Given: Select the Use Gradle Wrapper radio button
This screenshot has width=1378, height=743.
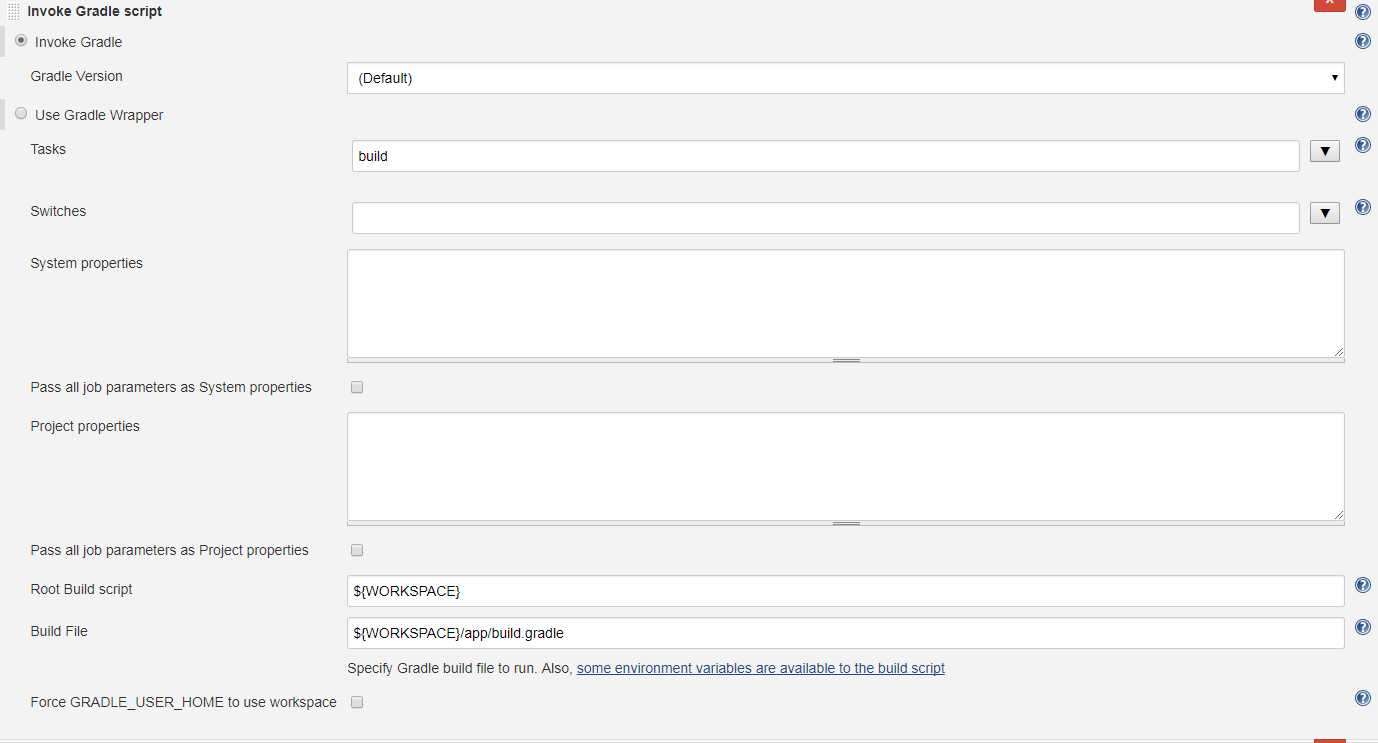Looking at the screenshot, I should click(21, 113).
